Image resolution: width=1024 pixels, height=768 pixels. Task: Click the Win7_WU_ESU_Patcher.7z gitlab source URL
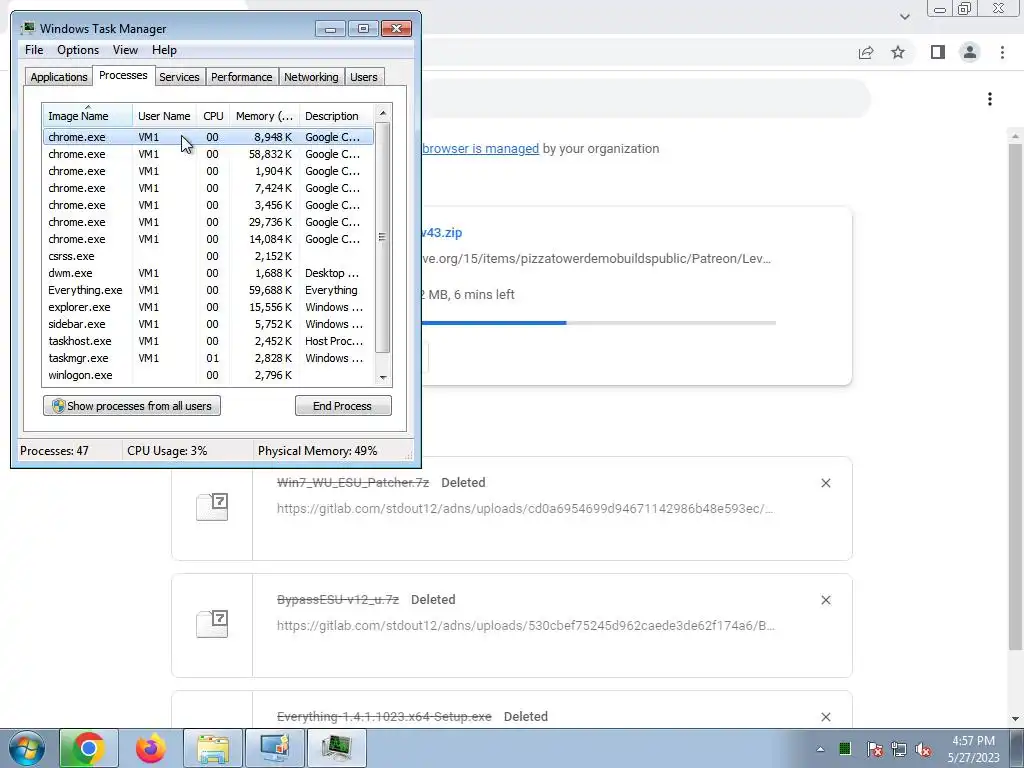pyautogui.click(x=525, y=508)
